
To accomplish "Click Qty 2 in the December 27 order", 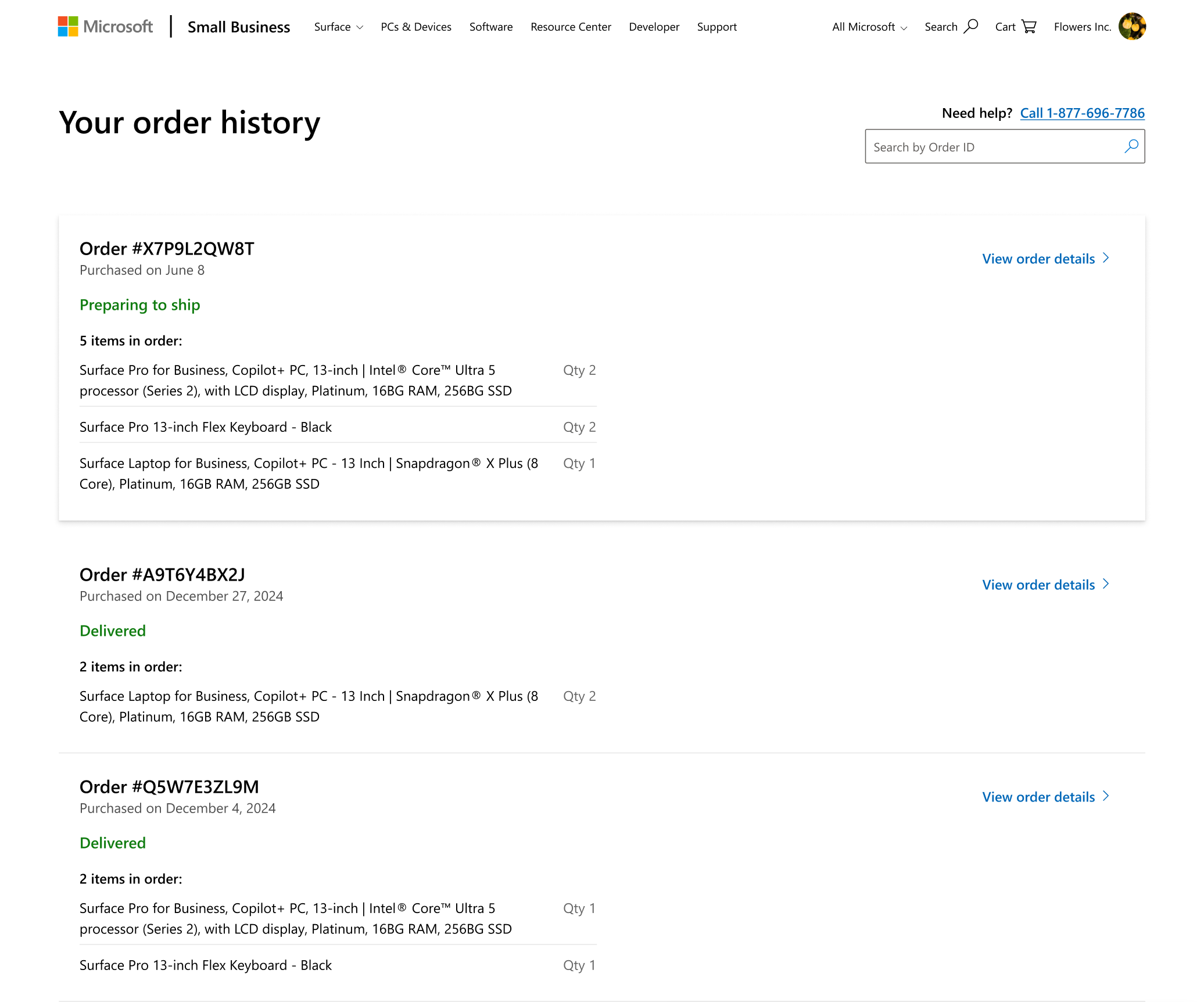I will (x=579, y=696).
